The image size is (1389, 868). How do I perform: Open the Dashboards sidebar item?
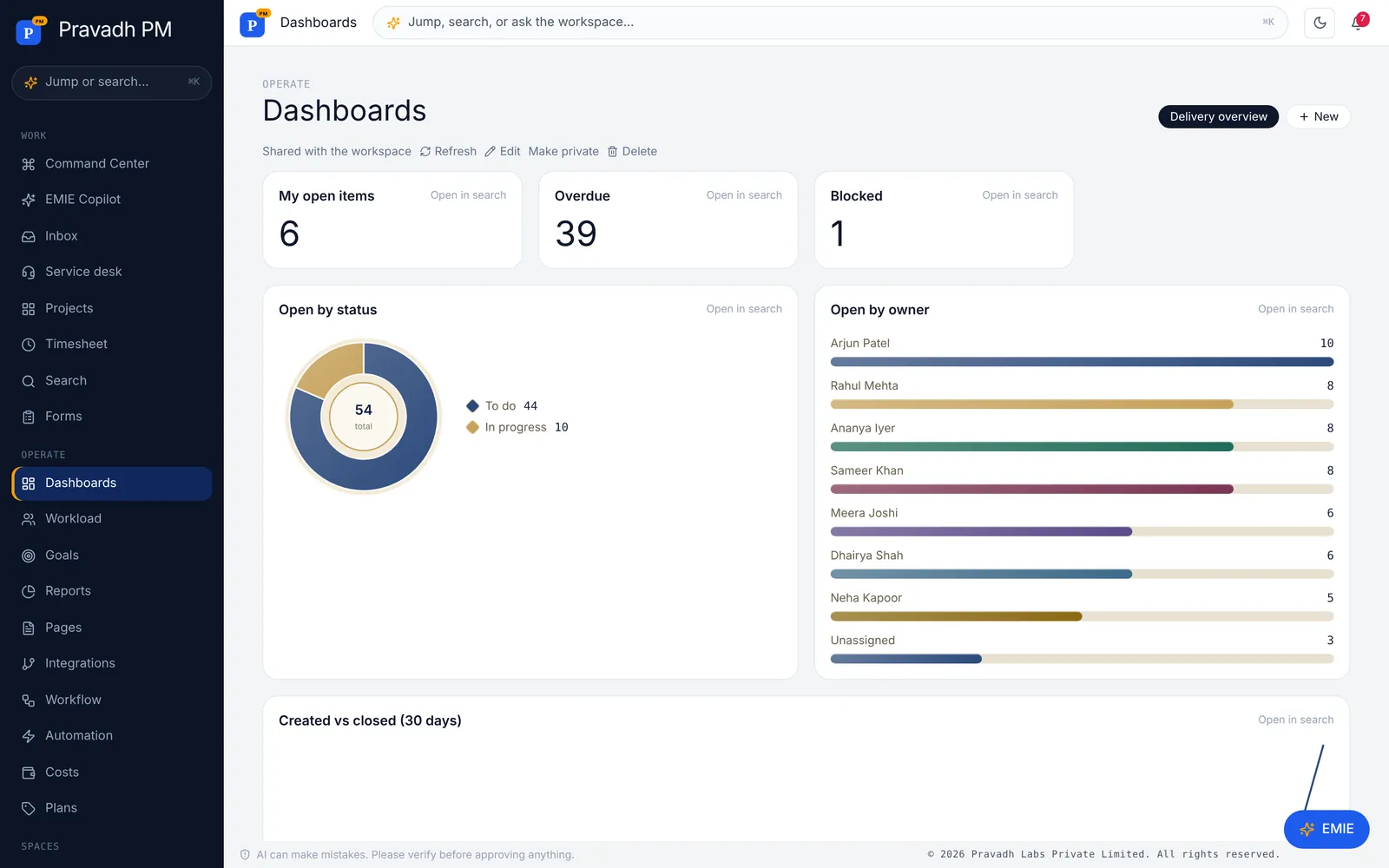pyautogui.click(x=112, y=483)
